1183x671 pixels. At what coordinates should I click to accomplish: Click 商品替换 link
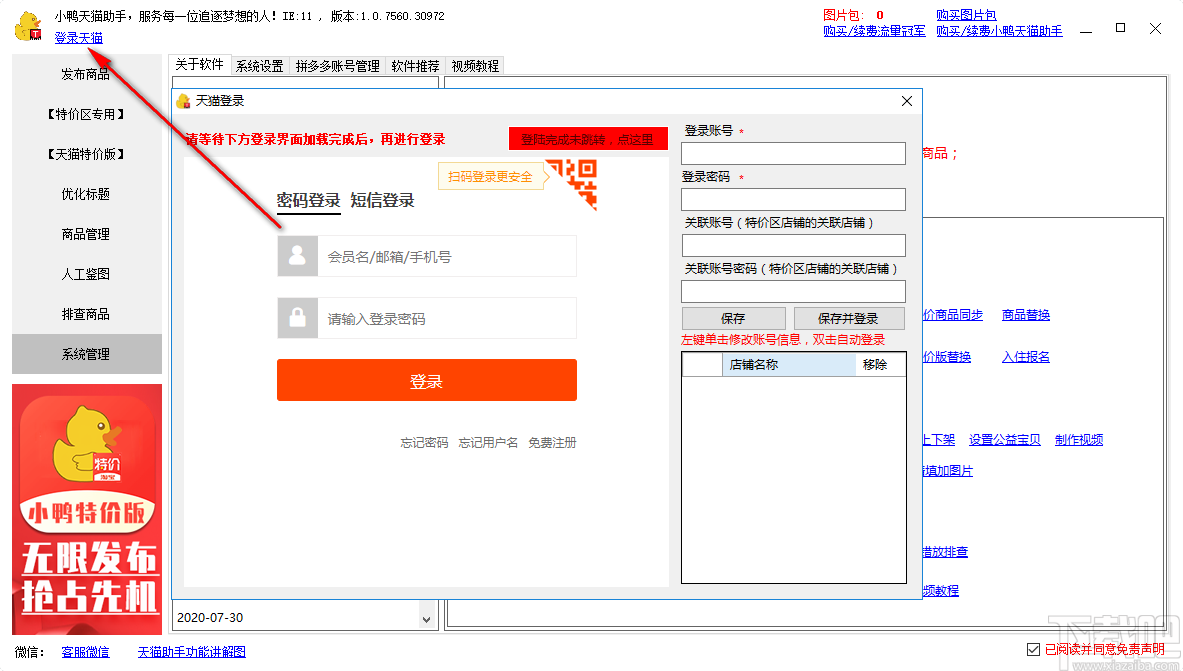click(1026, 315)
